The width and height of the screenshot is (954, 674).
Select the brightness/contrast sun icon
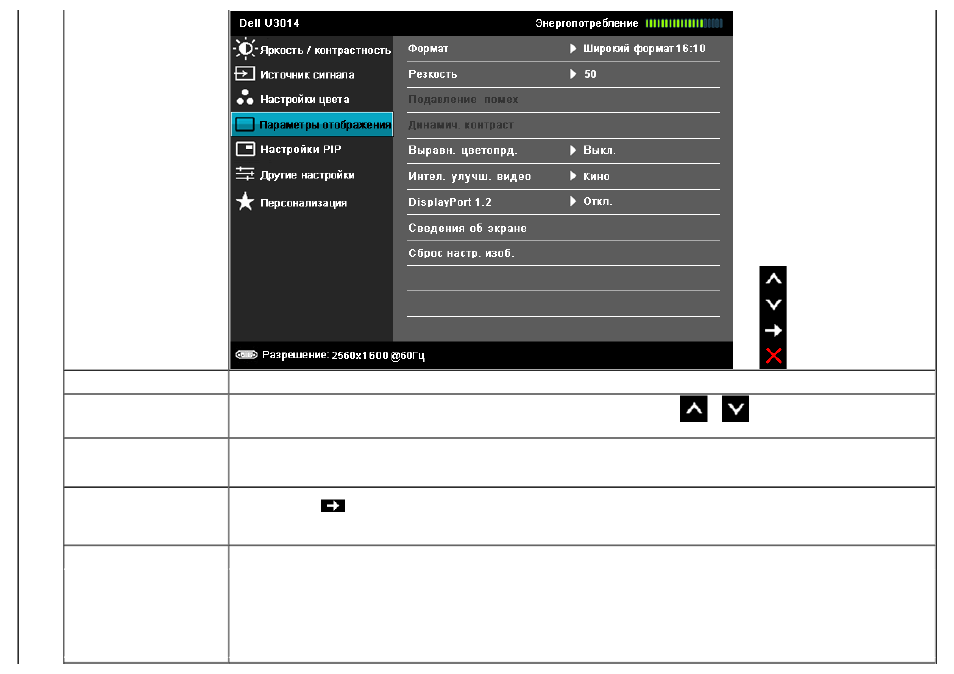(x=245, y=49)
